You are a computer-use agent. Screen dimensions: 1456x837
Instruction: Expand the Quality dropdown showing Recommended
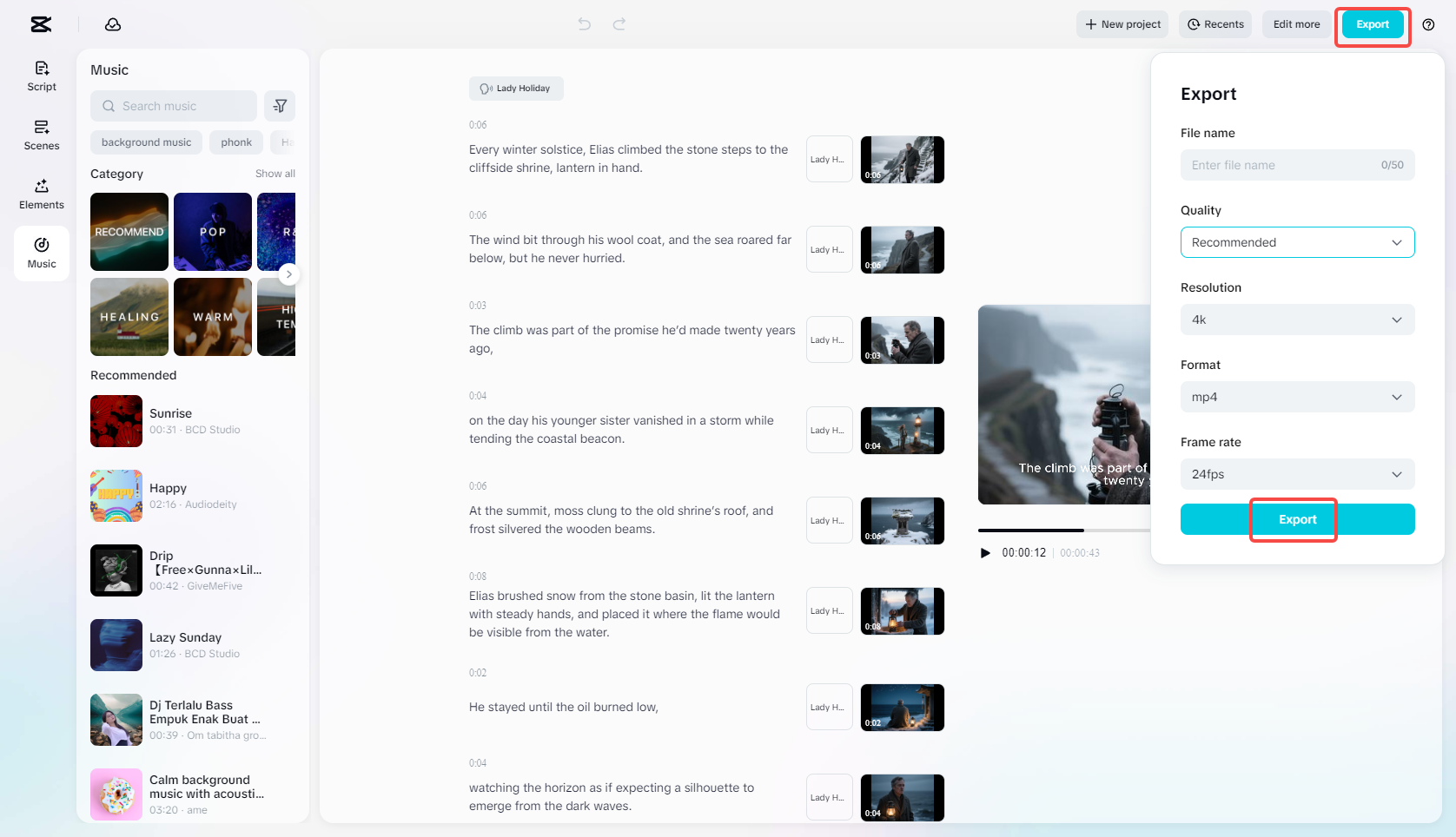[1297, 242]
